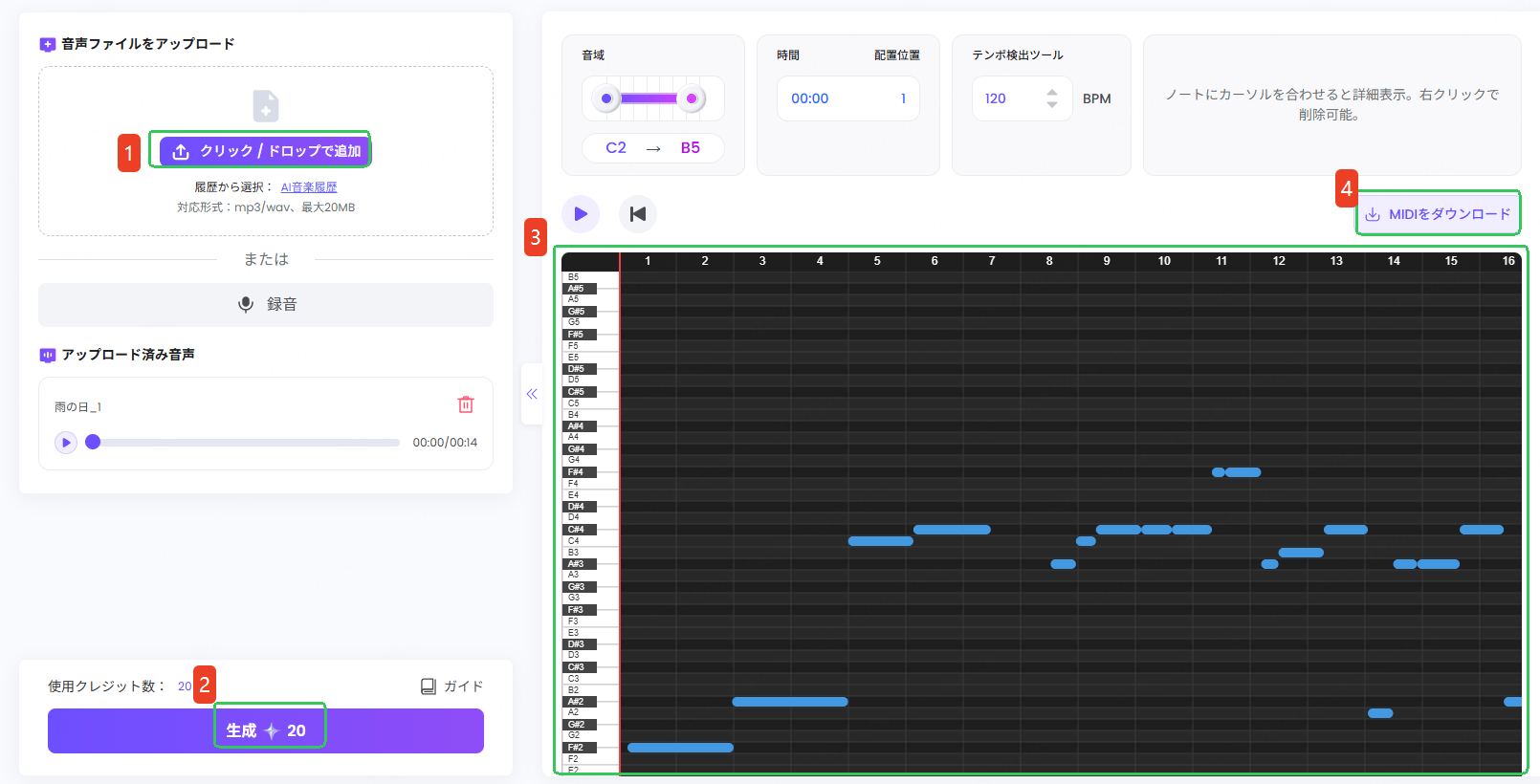This screenshot has width=1540, height=784.
Task: Select the C4 note in measure 5
Action: point(881,541)
